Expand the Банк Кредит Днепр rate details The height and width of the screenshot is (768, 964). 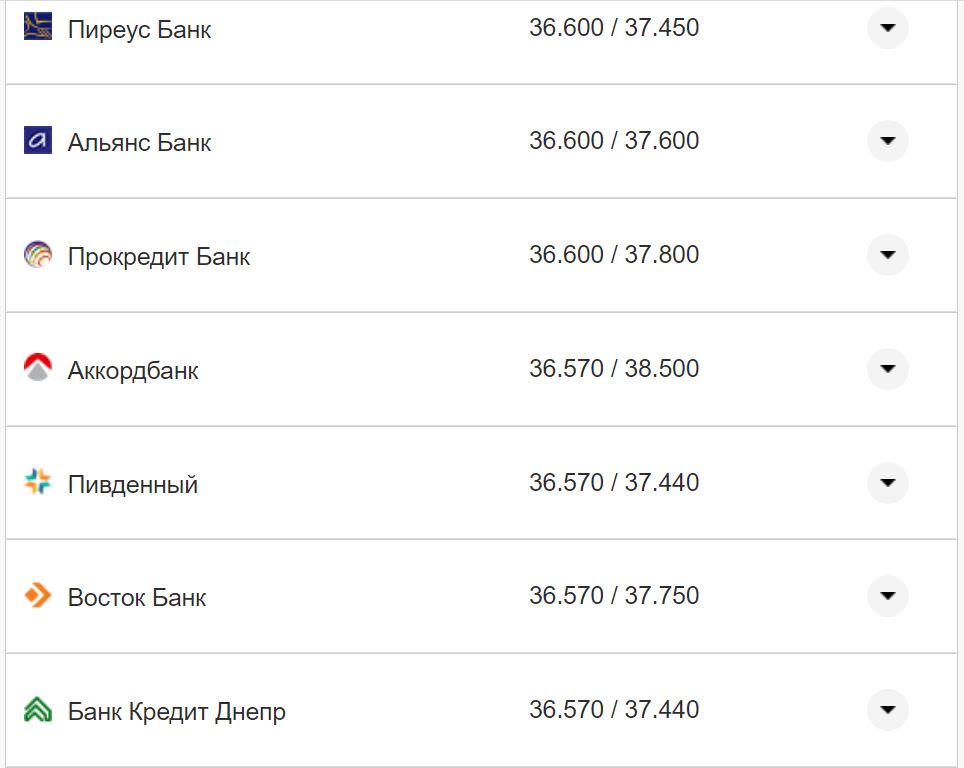[887, 710]
